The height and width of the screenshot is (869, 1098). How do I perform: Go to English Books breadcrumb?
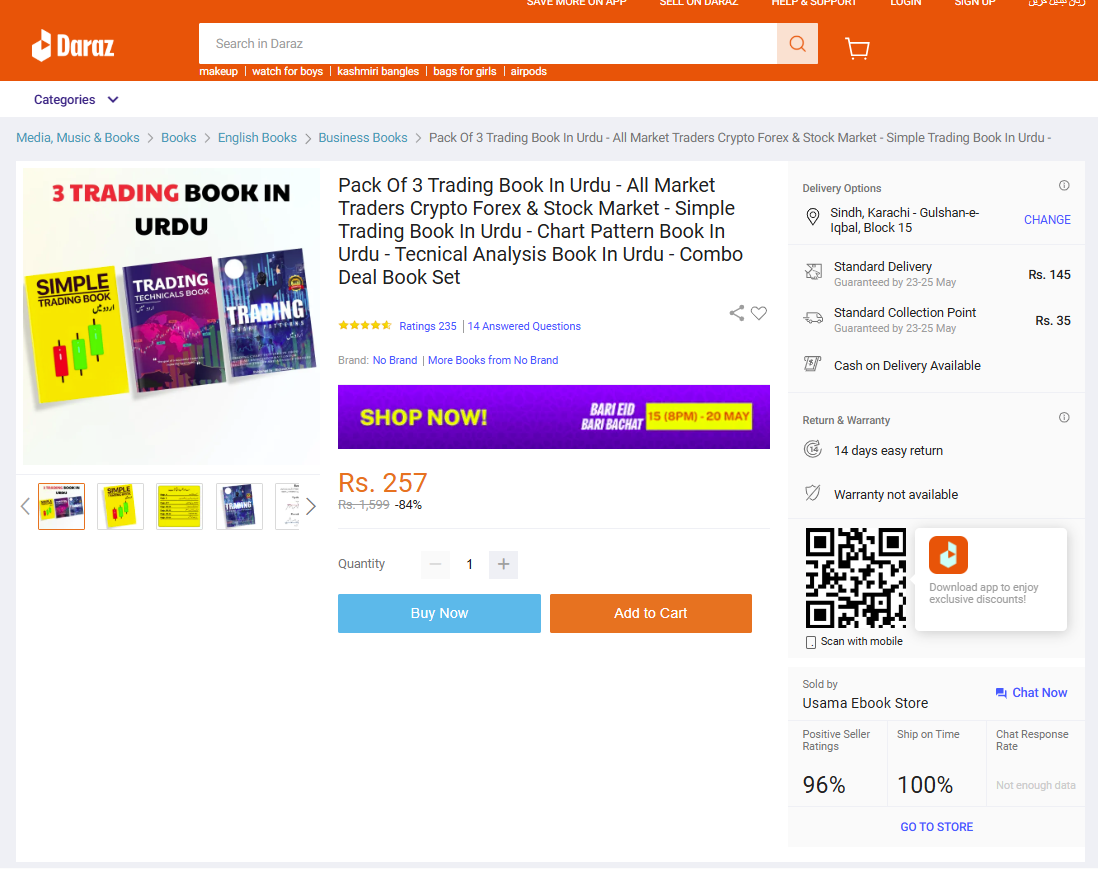tap(257, 138)
